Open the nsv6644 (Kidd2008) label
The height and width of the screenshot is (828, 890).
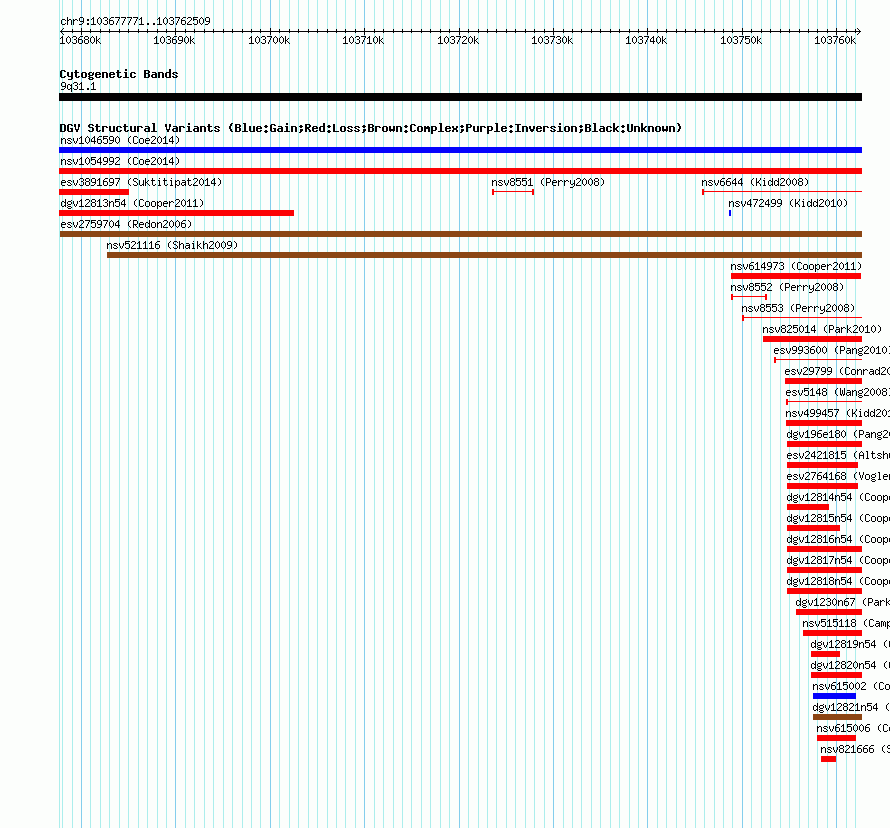[755, 182]
